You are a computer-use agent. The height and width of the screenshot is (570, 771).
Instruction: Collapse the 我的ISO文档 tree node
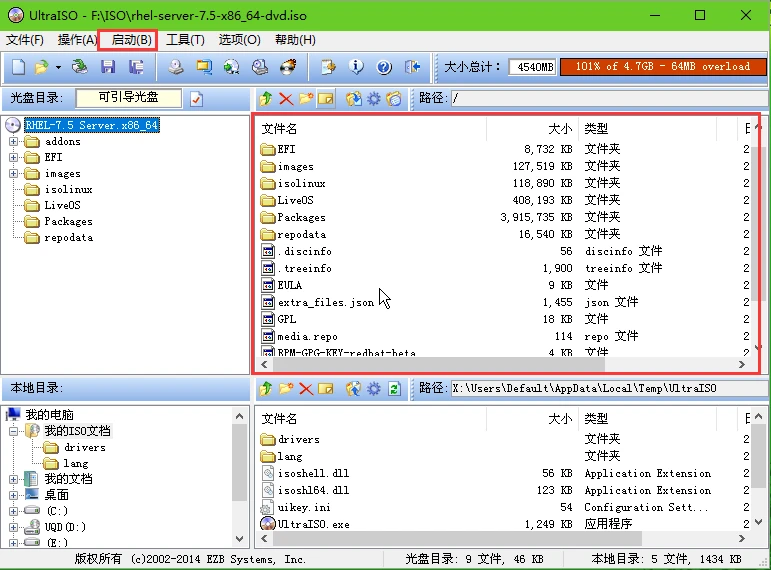click(13, 431)
